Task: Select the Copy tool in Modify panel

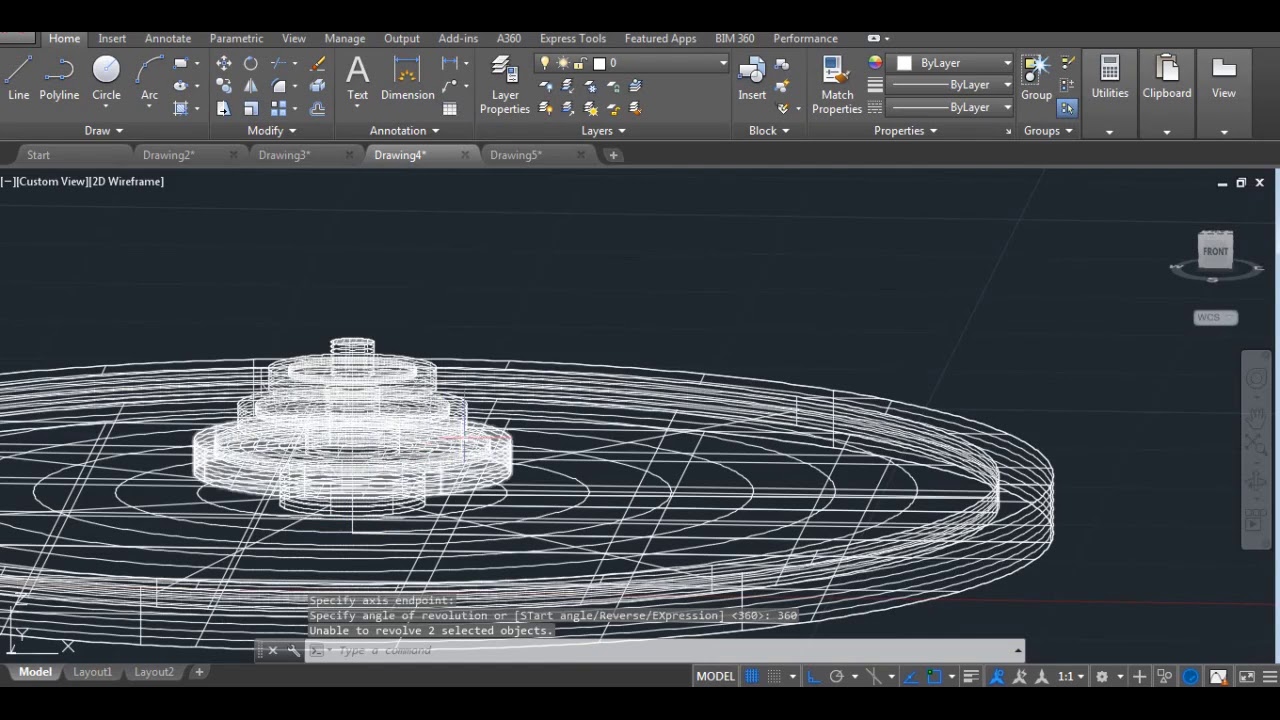Action: [224, 86]
